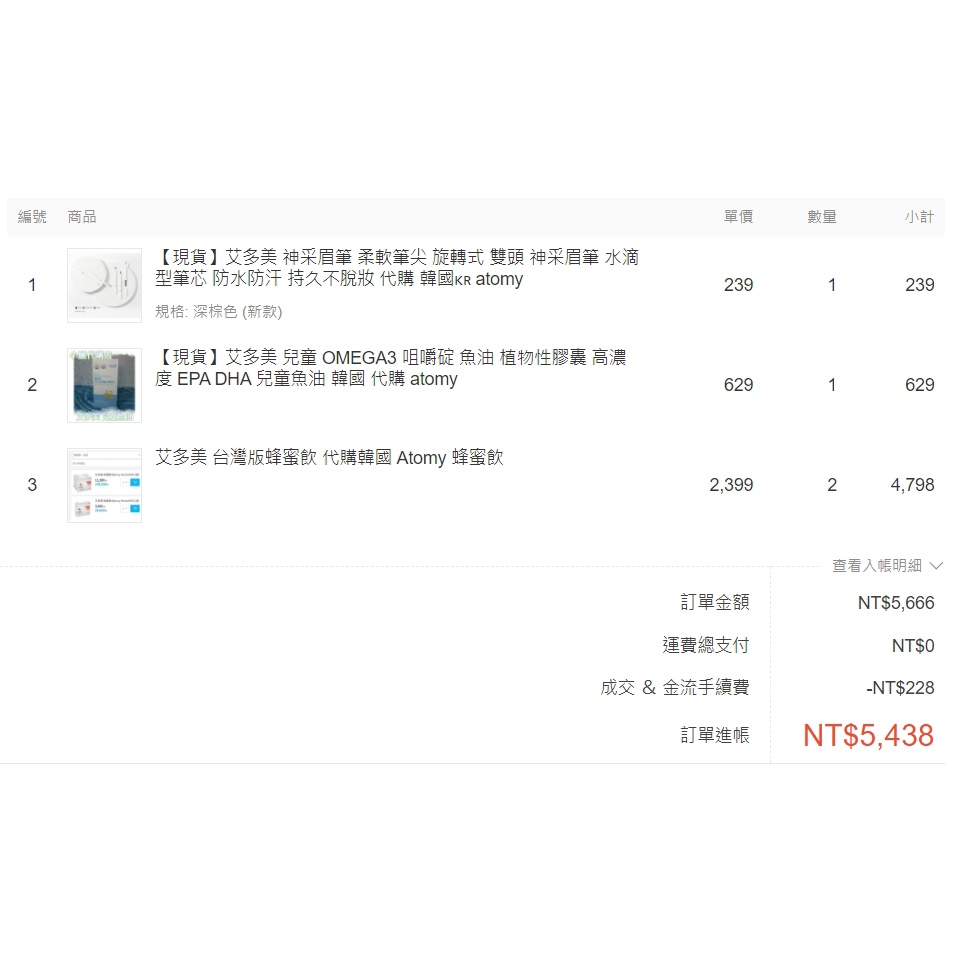Viewport: 963px width, 963px height.
Task: Click the 查看入帳明細 text link
Action: coord(877,566)
